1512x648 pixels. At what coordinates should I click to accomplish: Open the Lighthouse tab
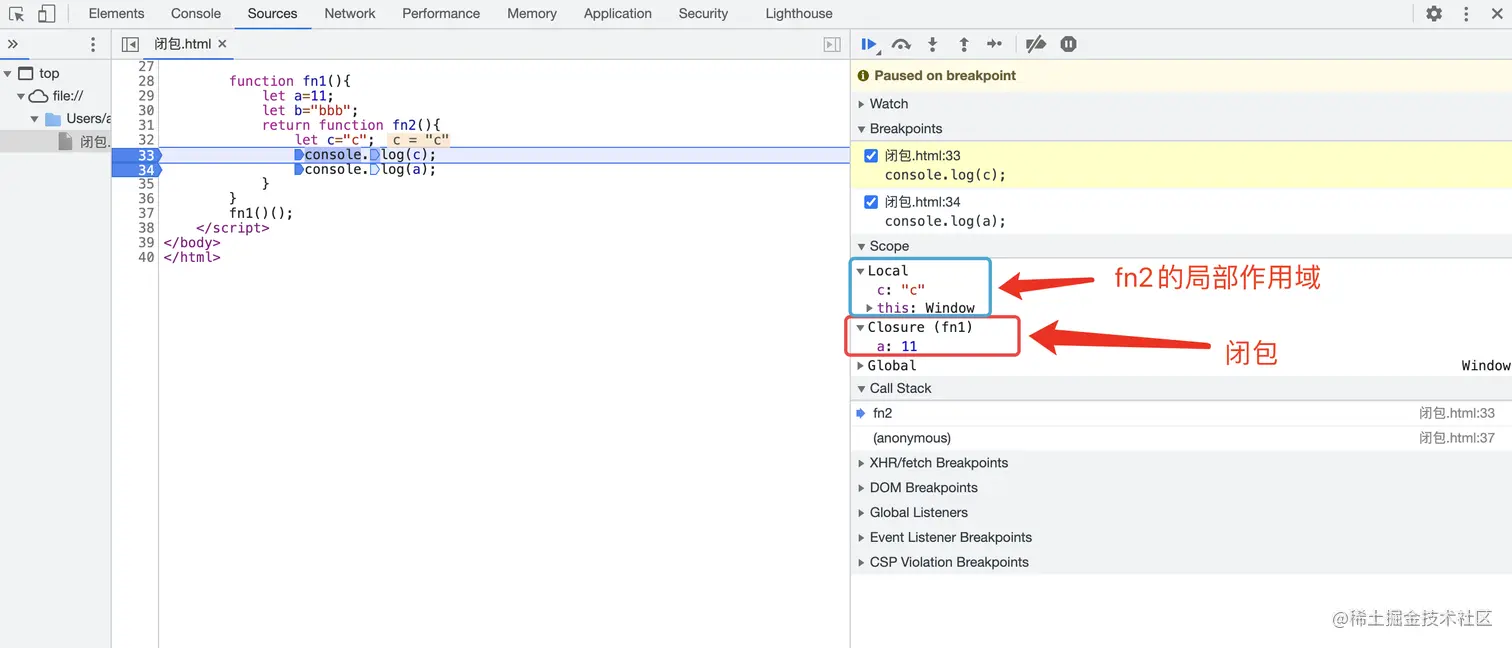pos(799,14)
